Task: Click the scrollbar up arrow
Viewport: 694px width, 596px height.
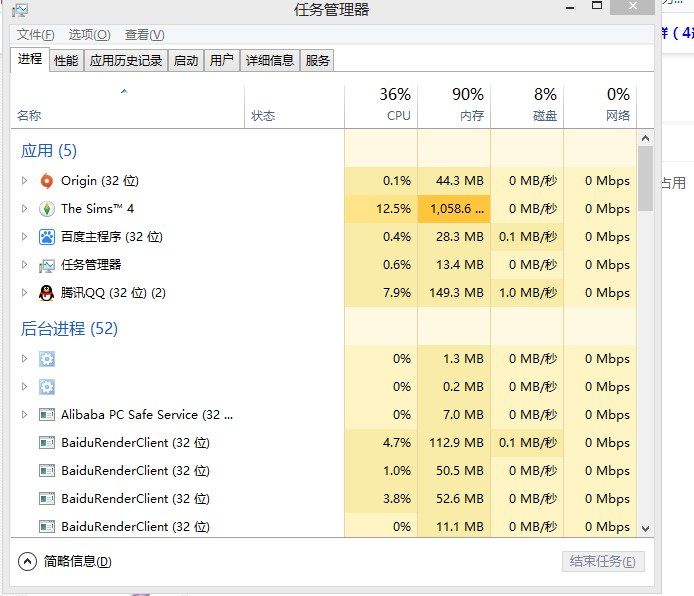Action: (x=645, y=138)
